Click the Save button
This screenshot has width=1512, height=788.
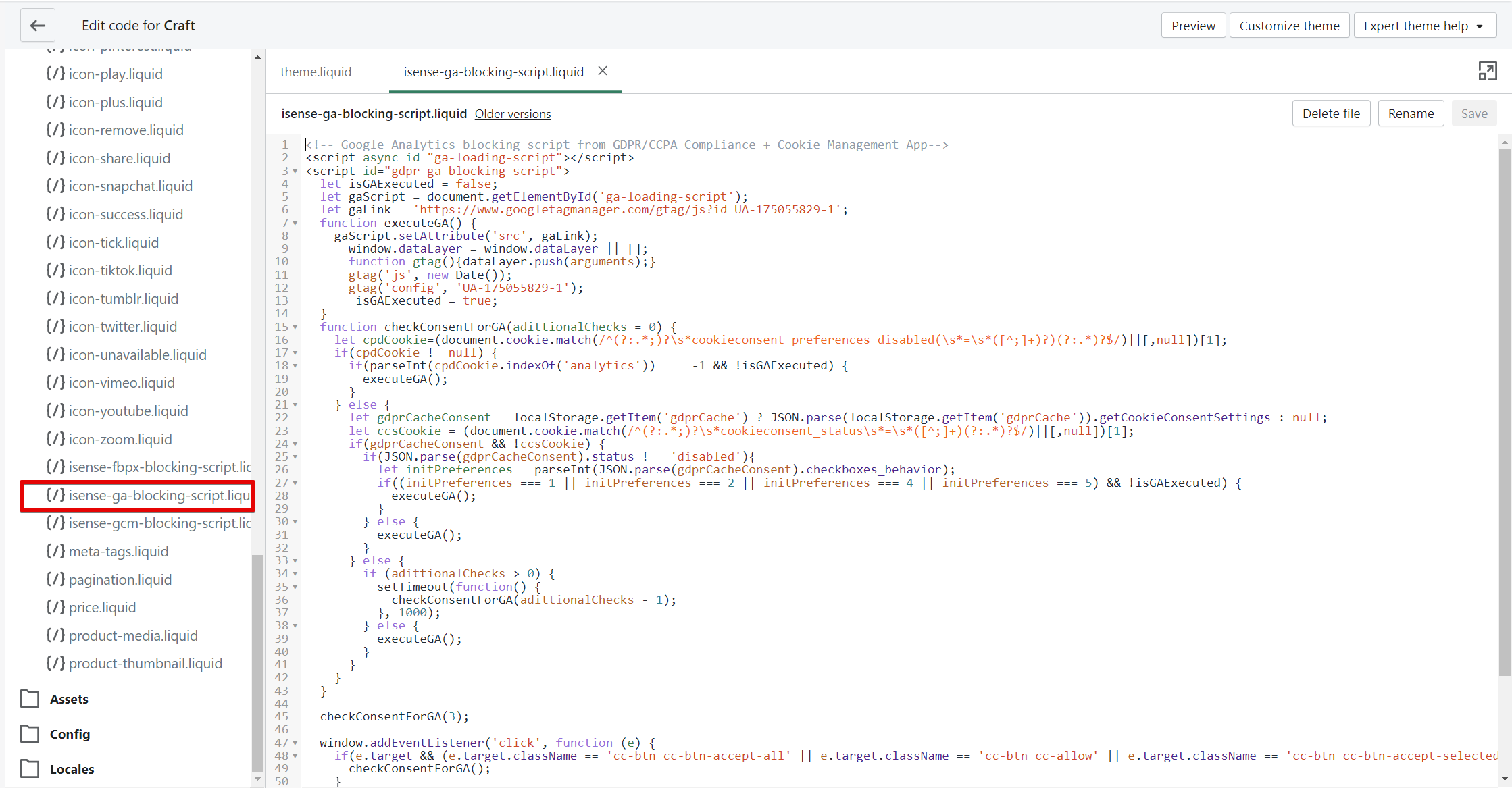(x=1474, y=113)
